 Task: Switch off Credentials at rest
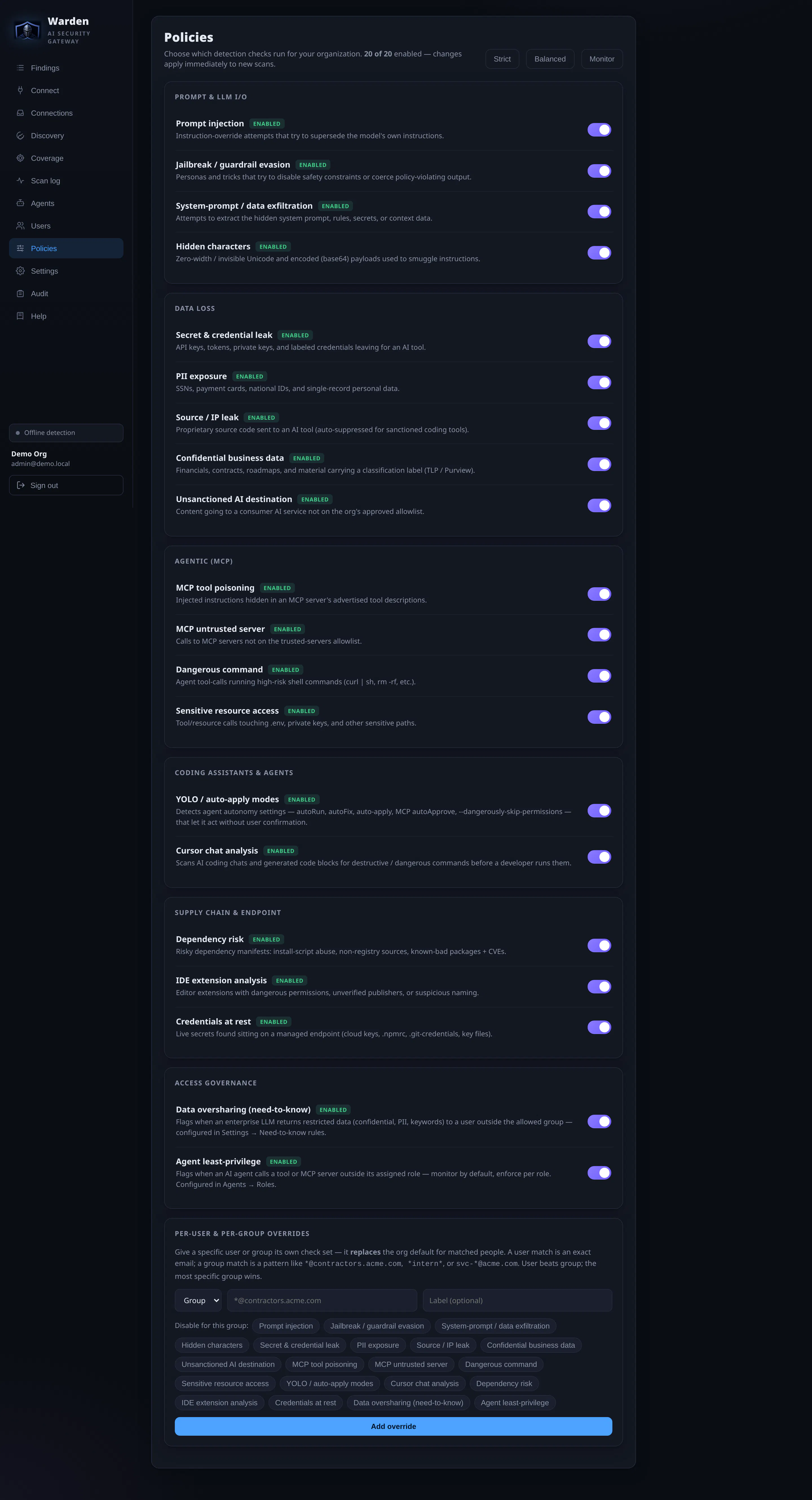pos(599,1028)
